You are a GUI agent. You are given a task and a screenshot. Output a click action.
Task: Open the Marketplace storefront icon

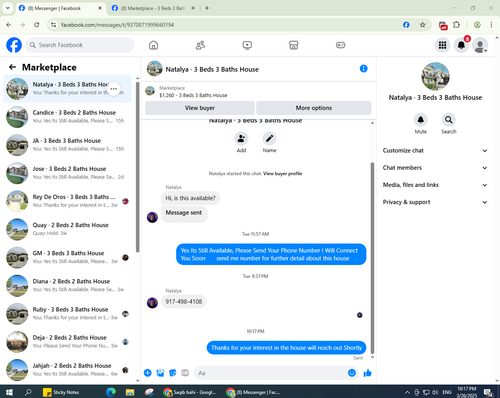294,45
